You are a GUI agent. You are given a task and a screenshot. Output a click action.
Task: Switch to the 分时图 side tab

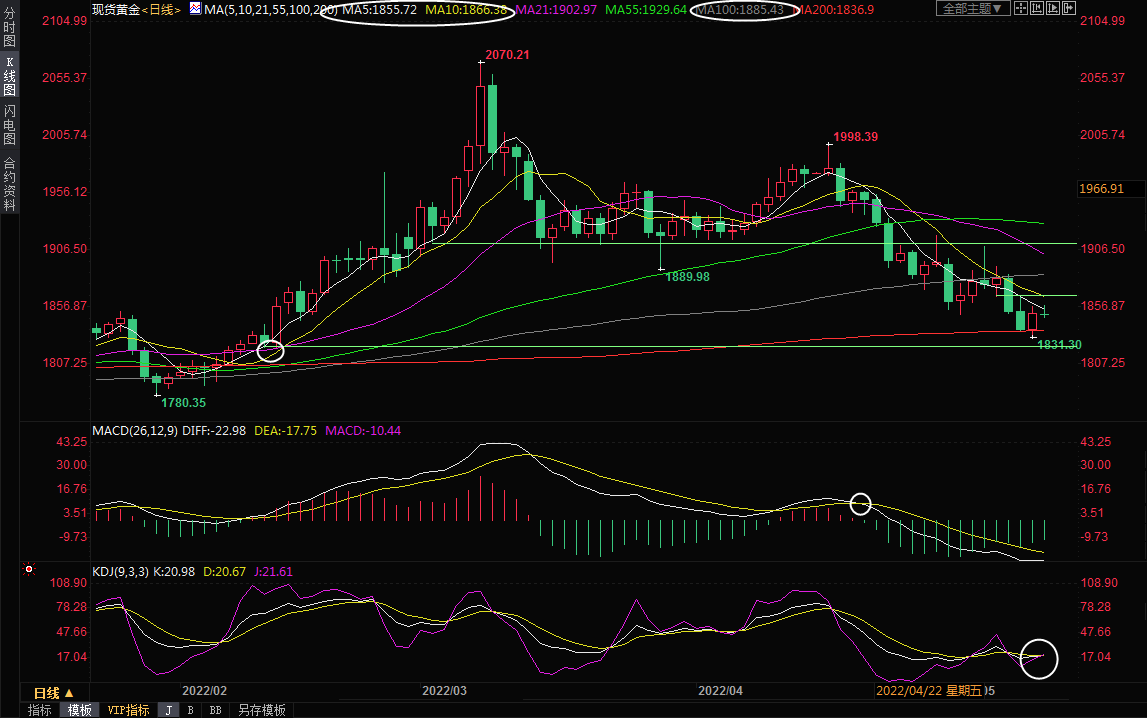pyautogui.click(x=9, y=28)
